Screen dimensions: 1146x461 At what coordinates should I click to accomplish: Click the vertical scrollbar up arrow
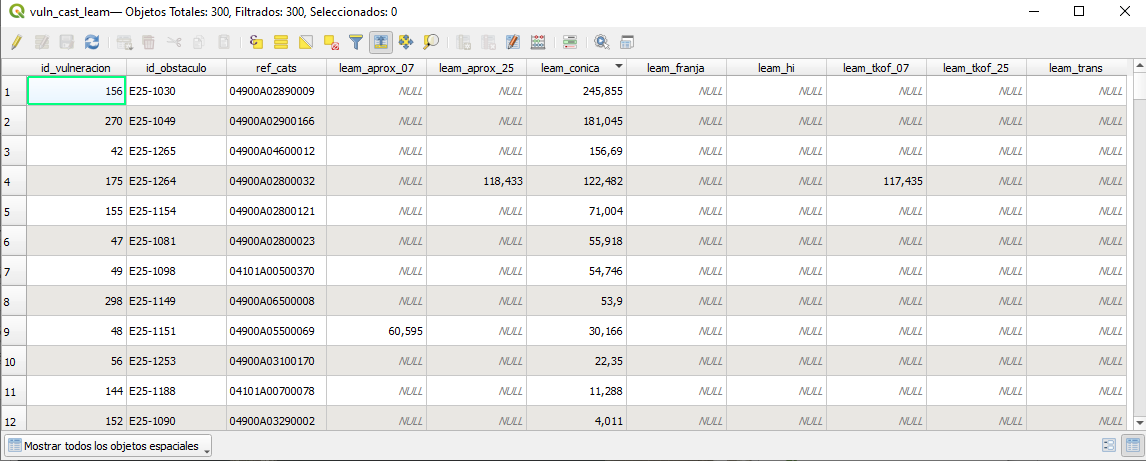pos(1139,66)
